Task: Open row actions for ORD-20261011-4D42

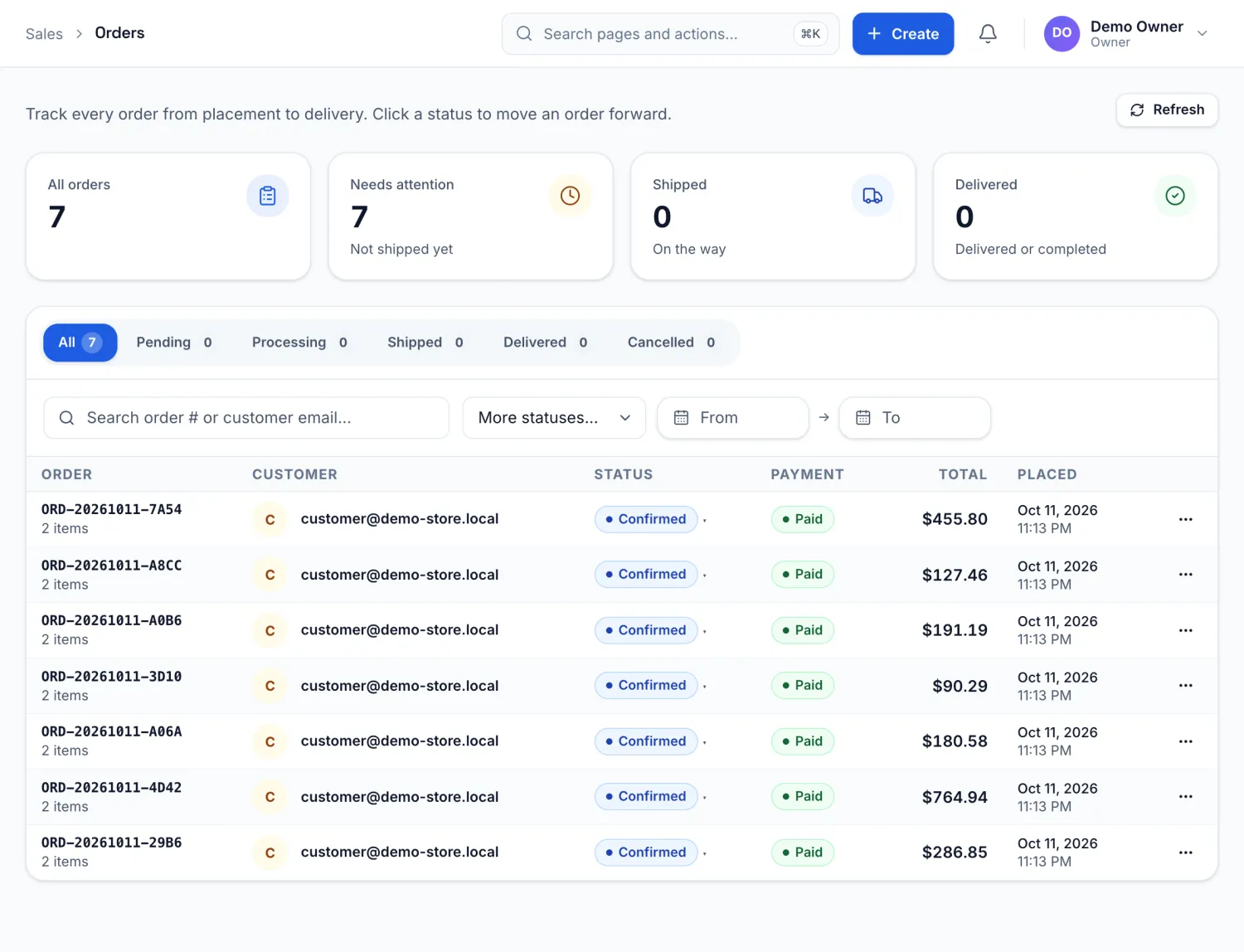Action: [1186, 797]
